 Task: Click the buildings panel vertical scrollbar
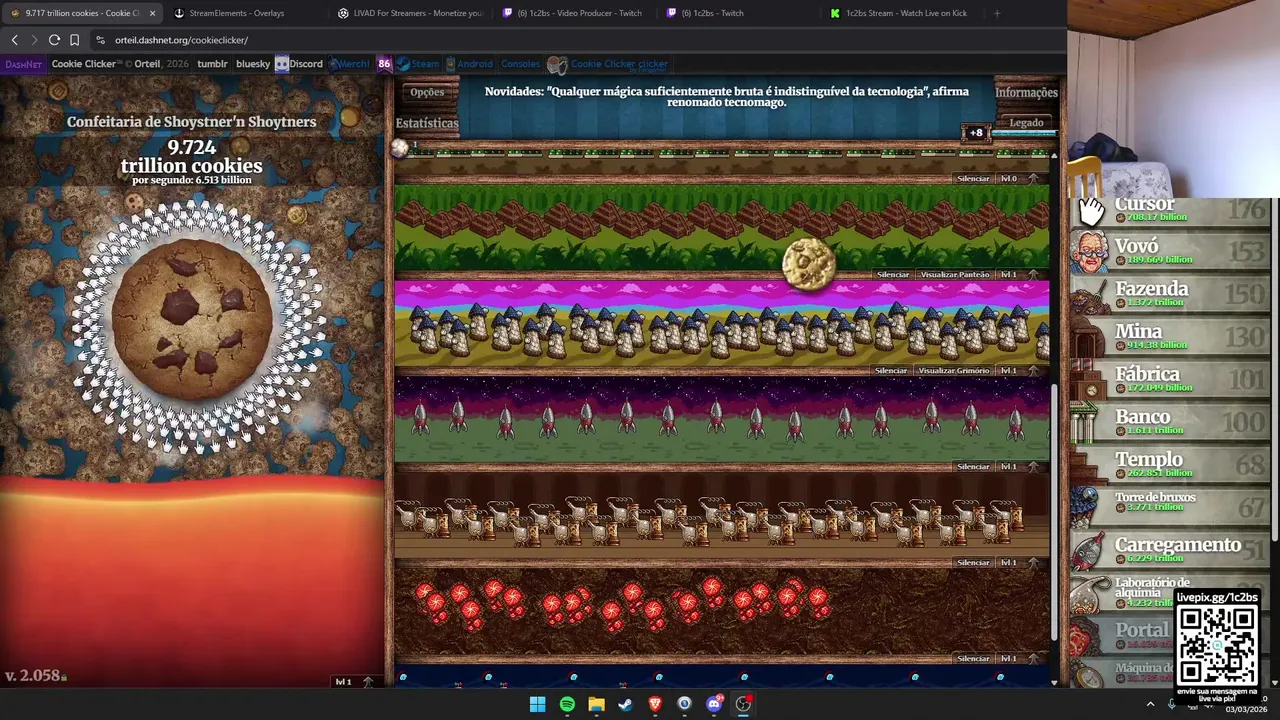point(1054,515)
